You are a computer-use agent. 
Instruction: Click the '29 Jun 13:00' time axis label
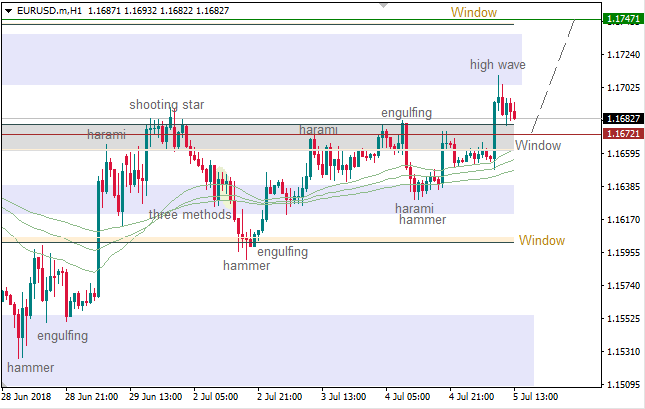[x=157, y=396]
